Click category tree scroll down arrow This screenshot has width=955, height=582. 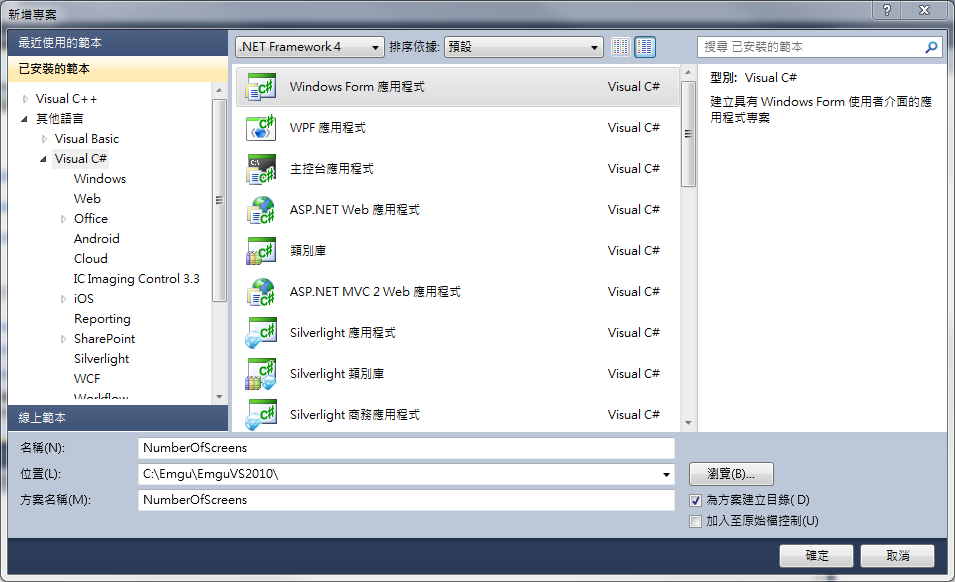[x=219, y=397]
